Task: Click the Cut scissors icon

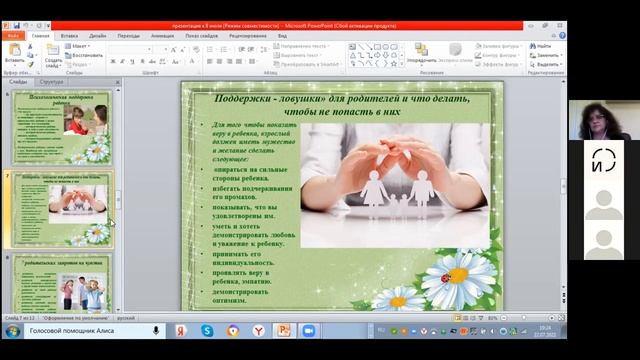Action: point(30,47)
